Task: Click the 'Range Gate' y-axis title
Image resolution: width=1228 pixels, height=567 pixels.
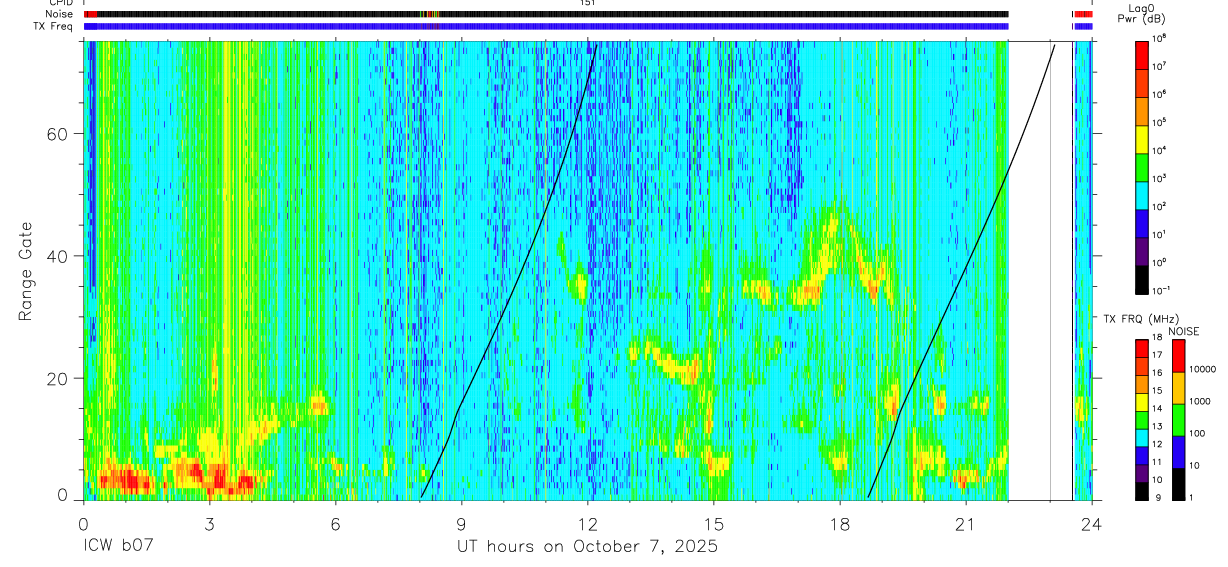Action: click(26, 270)
